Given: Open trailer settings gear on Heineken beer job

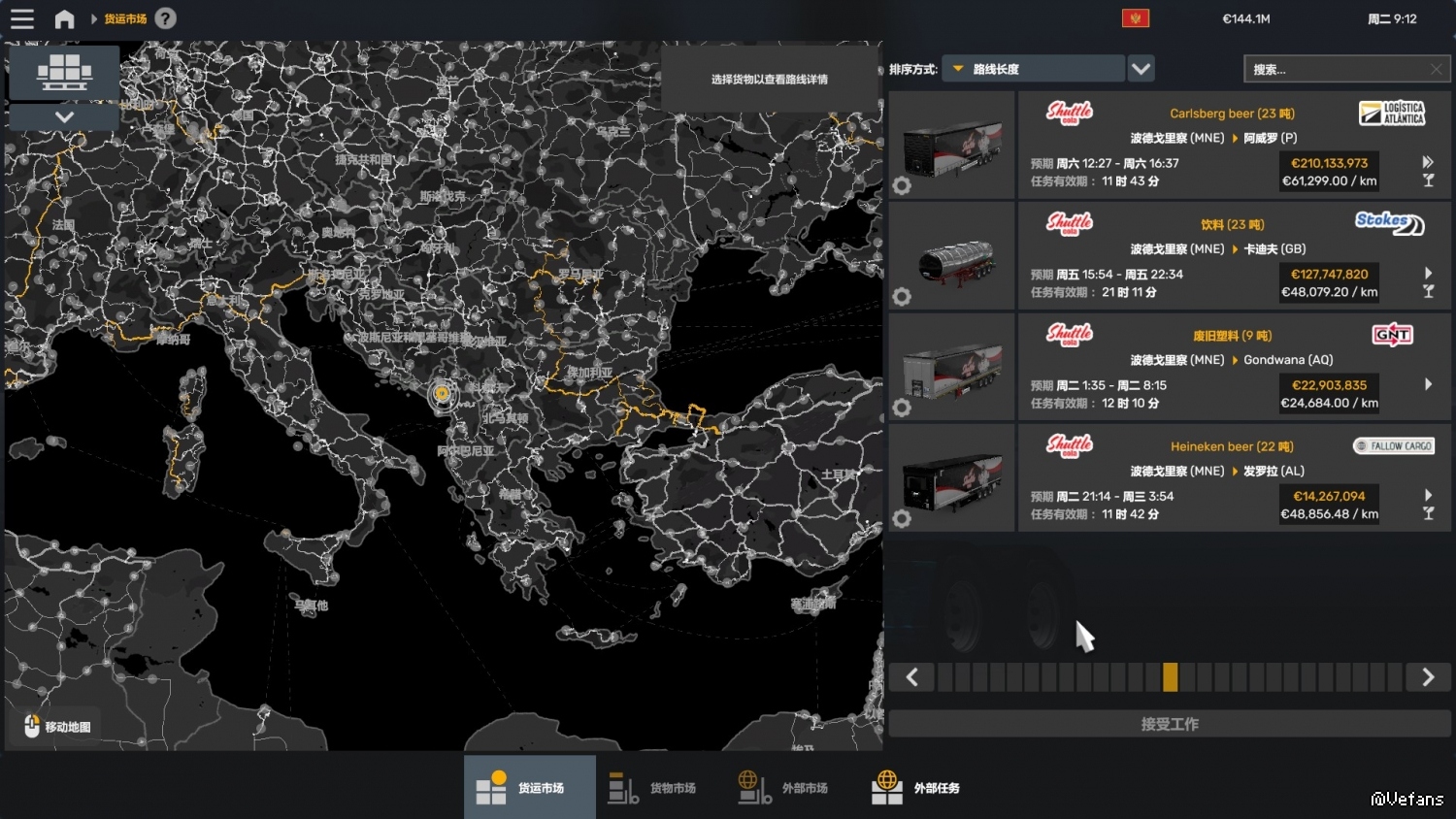Looking at the screenshot, I should (902, 519).
